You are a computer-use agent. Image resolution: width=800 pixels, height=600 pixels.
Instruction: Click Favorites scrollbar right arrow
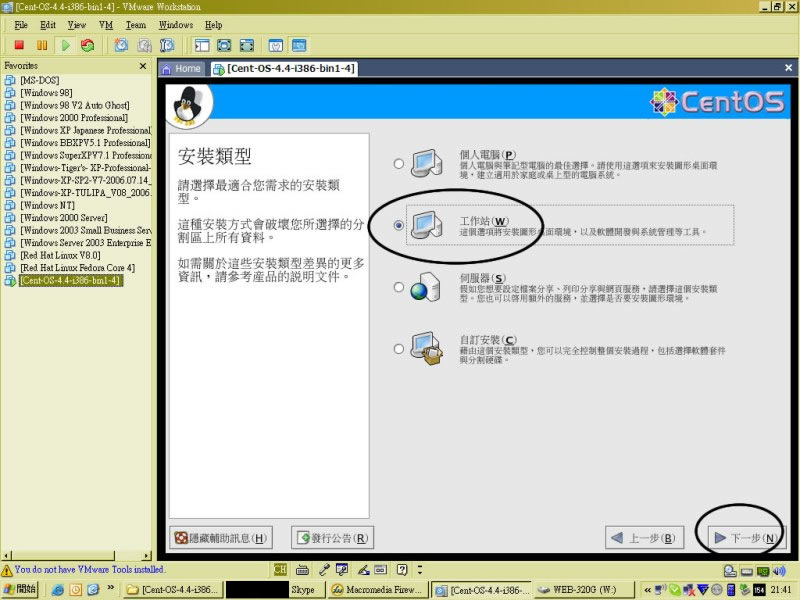coord(147,555)
